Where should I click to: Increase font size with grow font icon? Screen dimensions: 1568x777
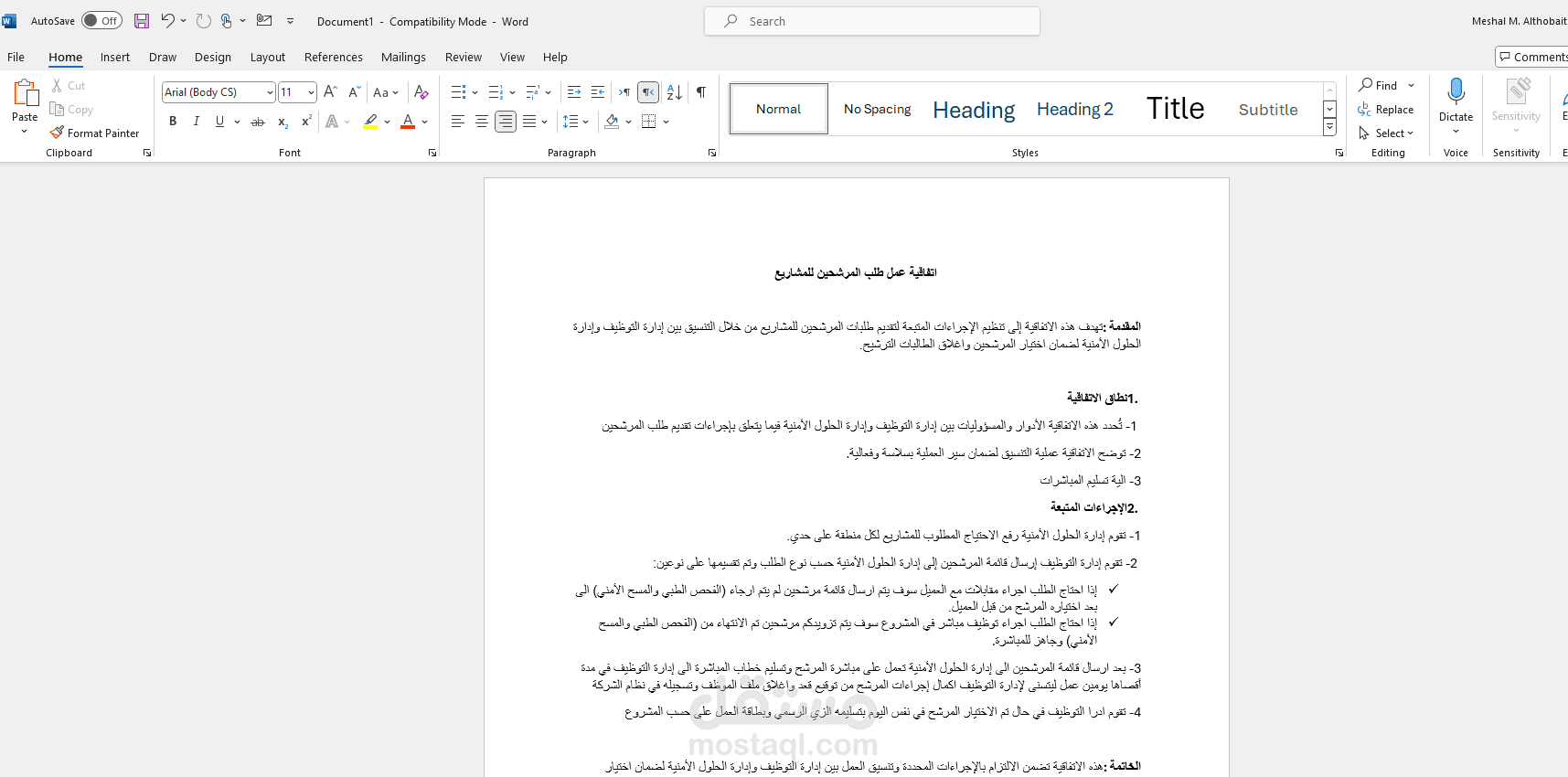click(x=330, y=92)
